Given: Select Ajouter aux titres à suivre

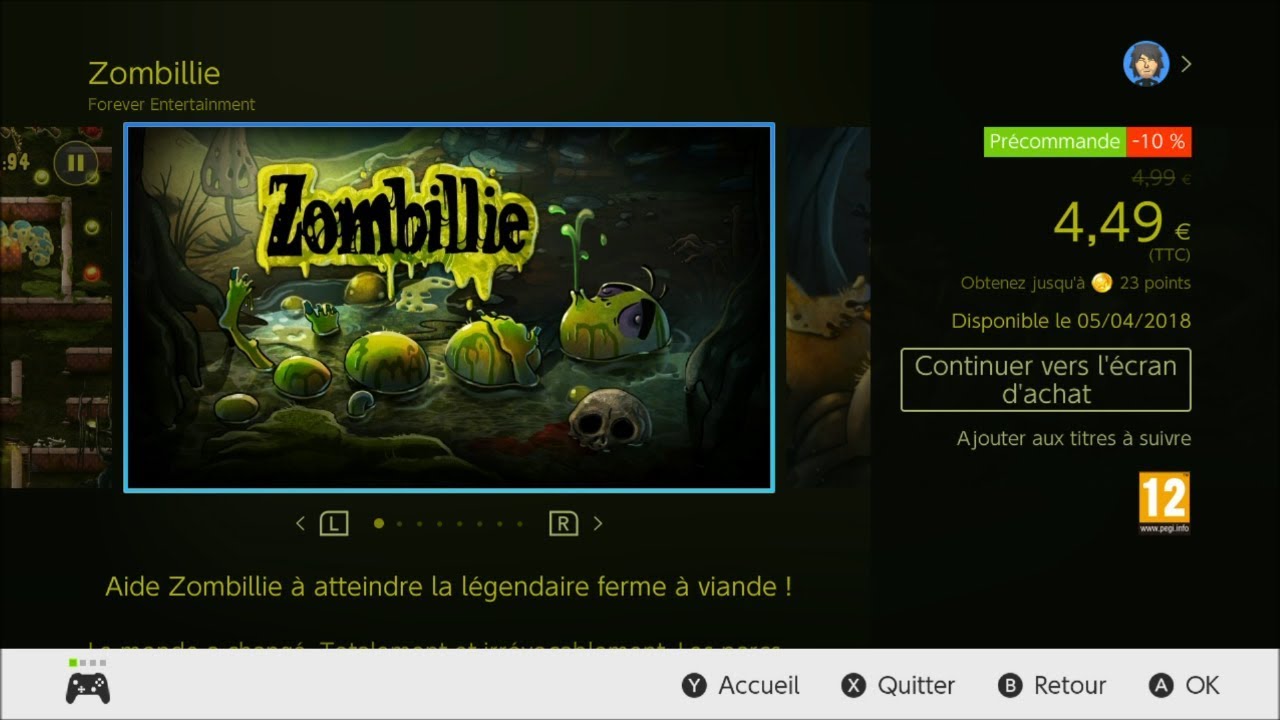Looking at the screenshot, I should [x=1074, y=438].
